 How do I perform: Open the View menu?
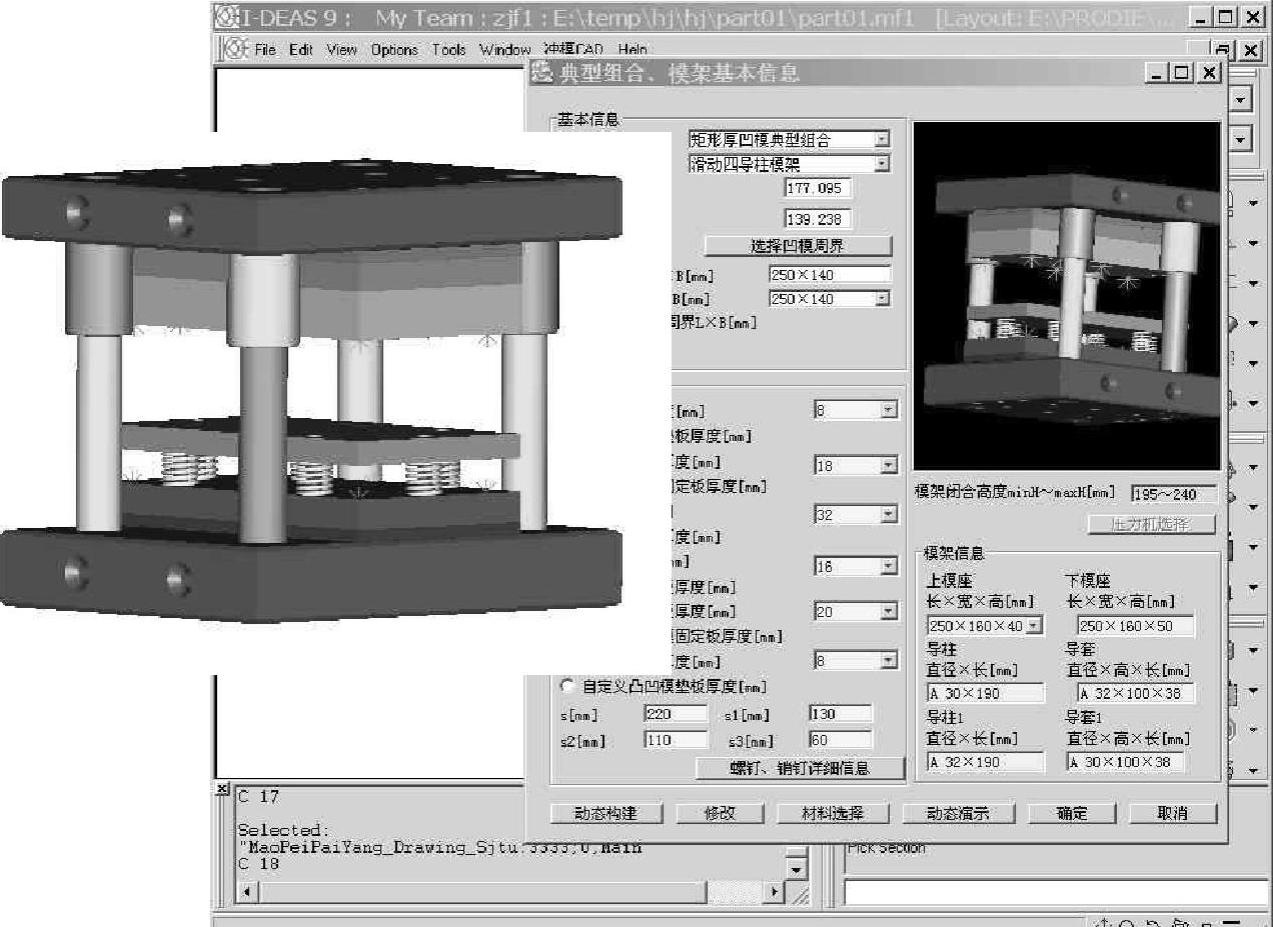coord(341,49)
